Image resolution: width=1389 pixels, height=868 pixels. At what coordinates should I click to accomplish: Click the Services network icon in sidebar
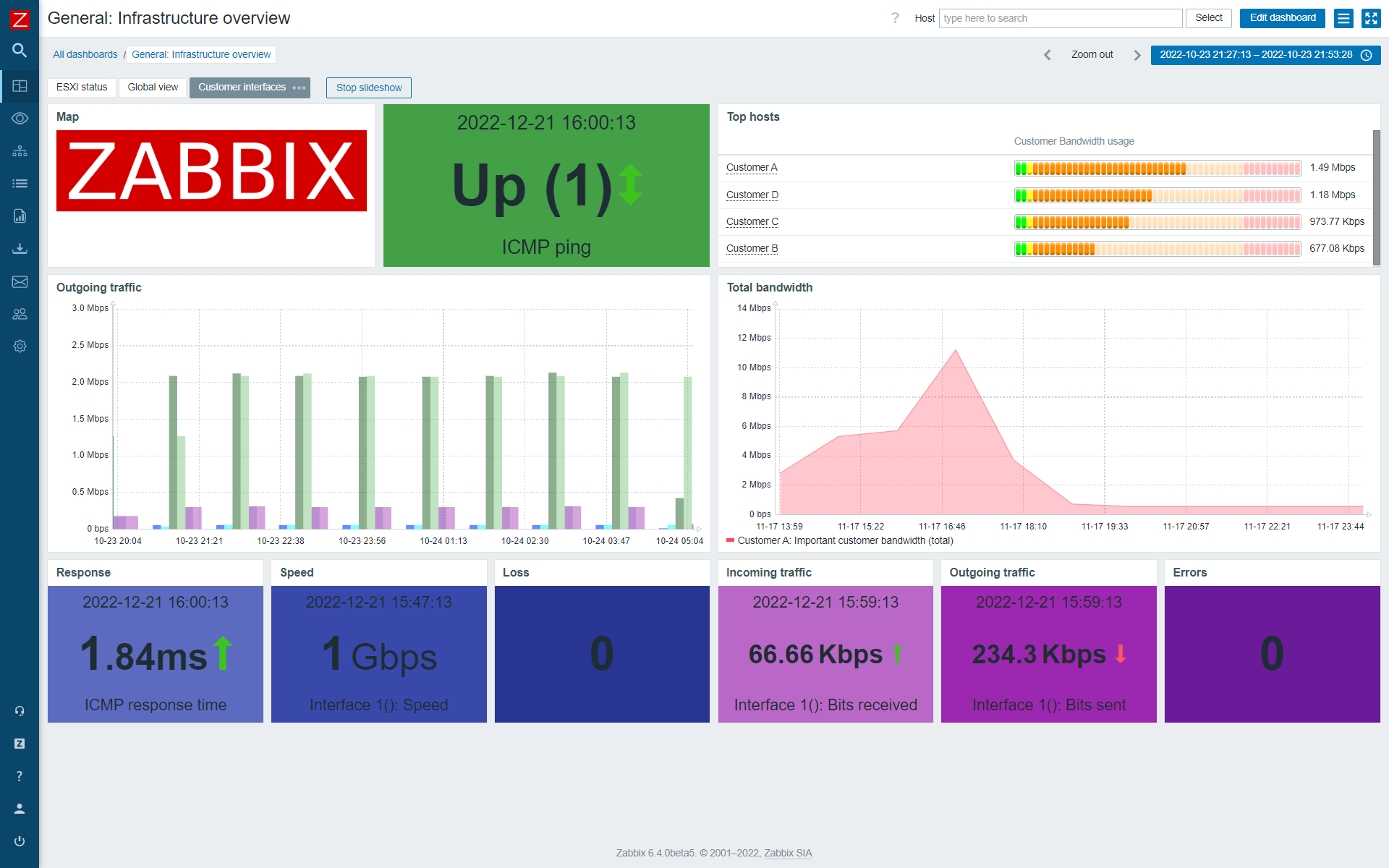click(20, 150)
